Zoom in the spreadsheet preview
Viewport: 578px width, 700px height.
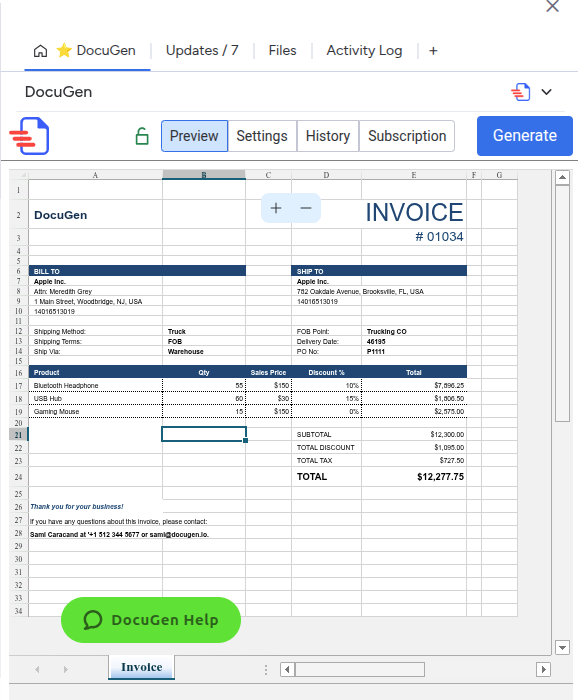pos(276,208)
